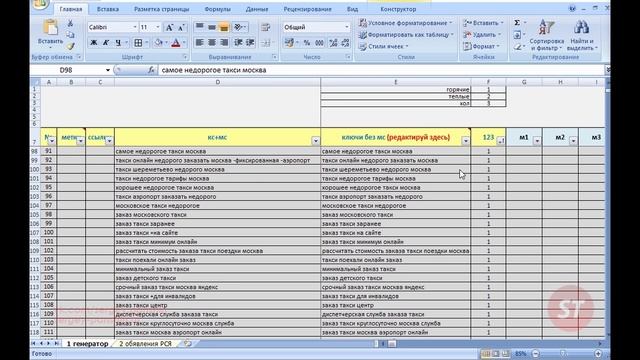Click the increase decimal places icon

[333, 42]
